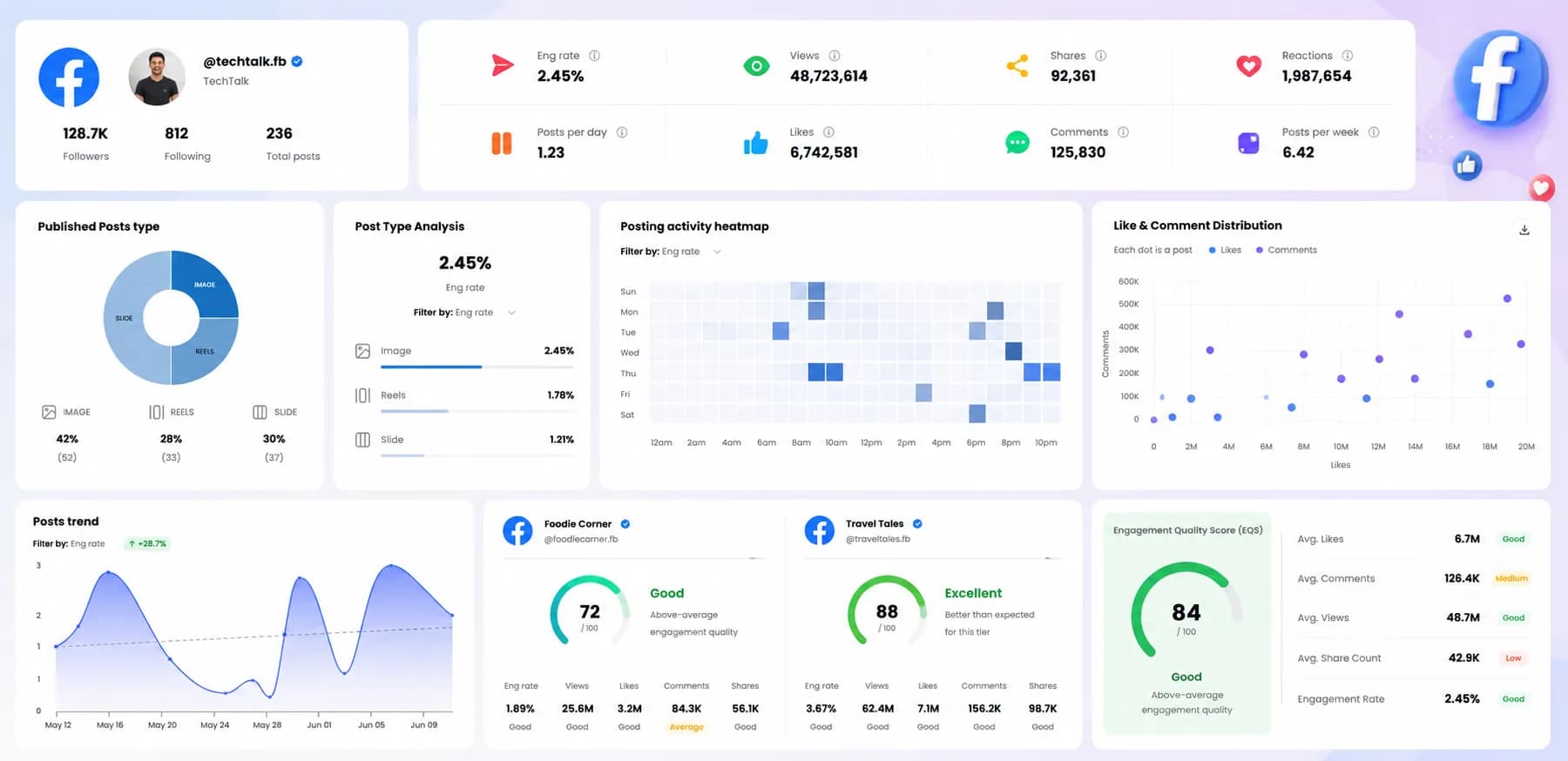Click the 236 Total posts count
1568x761 pixels.
click(279, 133)
